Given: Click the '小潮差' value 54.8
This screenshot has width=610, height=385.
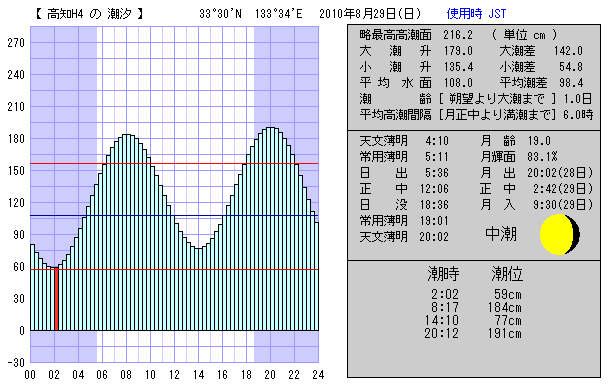Looking at the screenshot, I should 571,67.
